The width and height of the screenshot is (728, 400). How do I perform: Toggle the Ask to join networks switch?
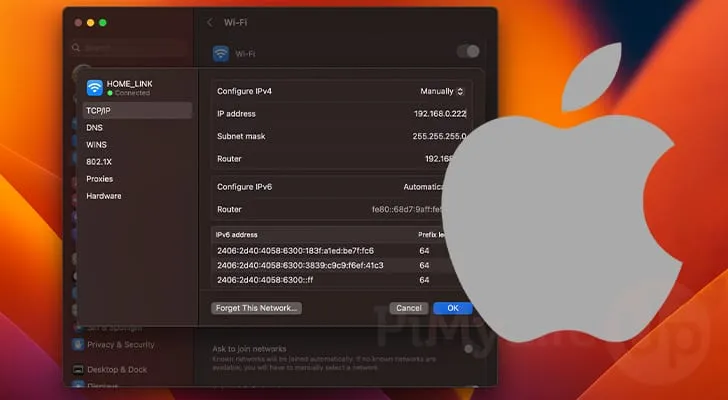(x=467, y=349)
